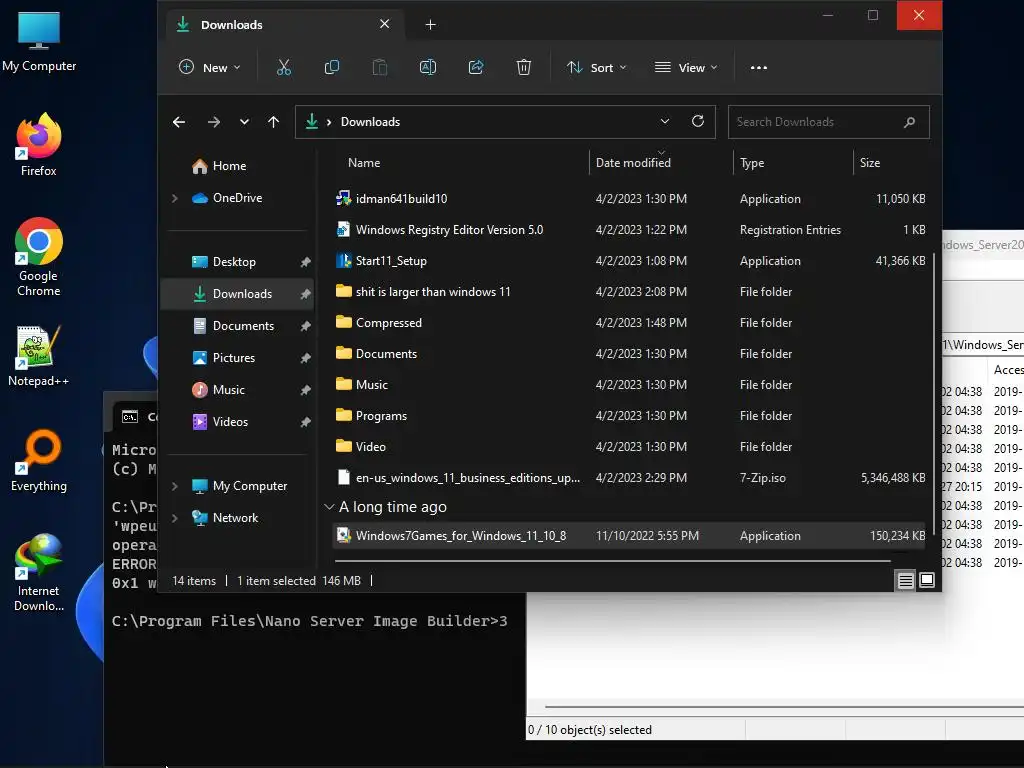Select Start11_Setup application file

coord(630,261)
